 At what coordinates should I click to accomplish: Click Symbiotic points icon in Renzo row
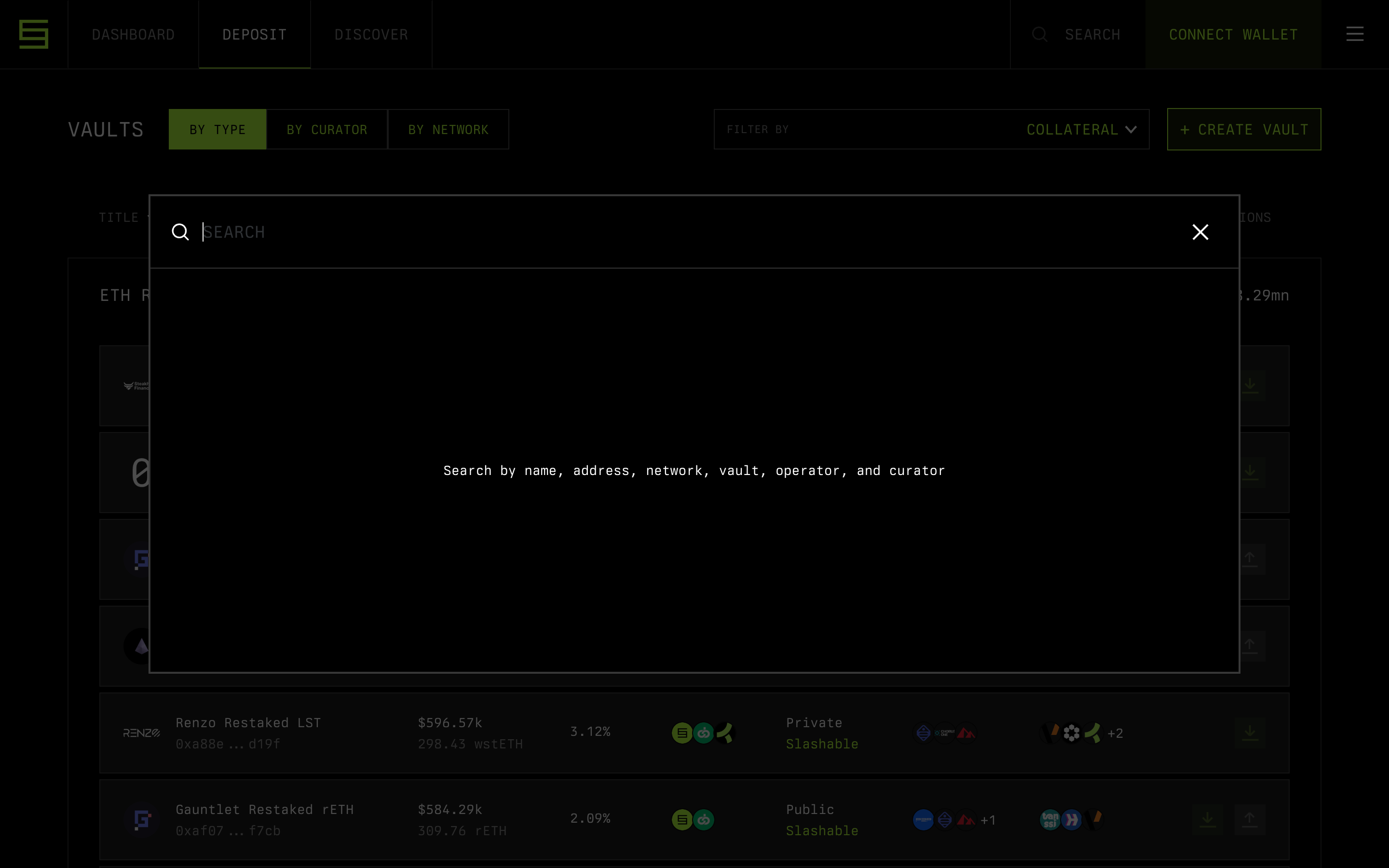[682, 733]
